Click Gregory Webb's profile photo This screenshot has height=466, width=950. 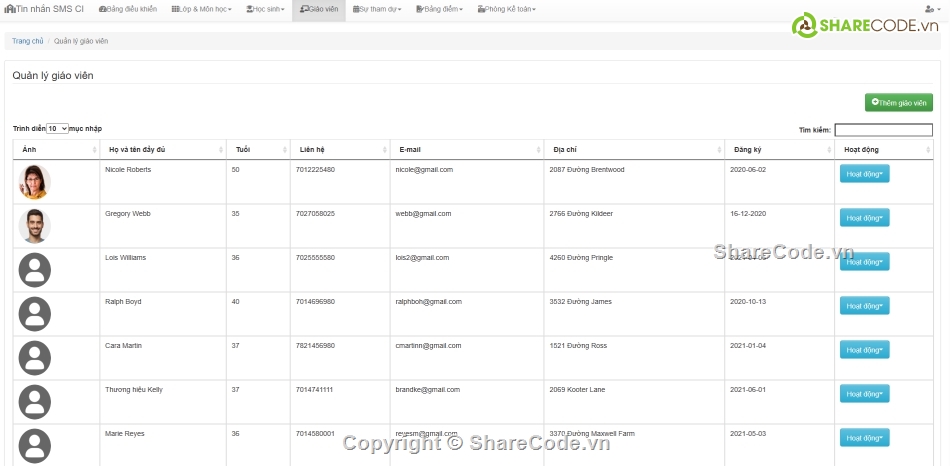pyautogui.click(x=35, y=226)
